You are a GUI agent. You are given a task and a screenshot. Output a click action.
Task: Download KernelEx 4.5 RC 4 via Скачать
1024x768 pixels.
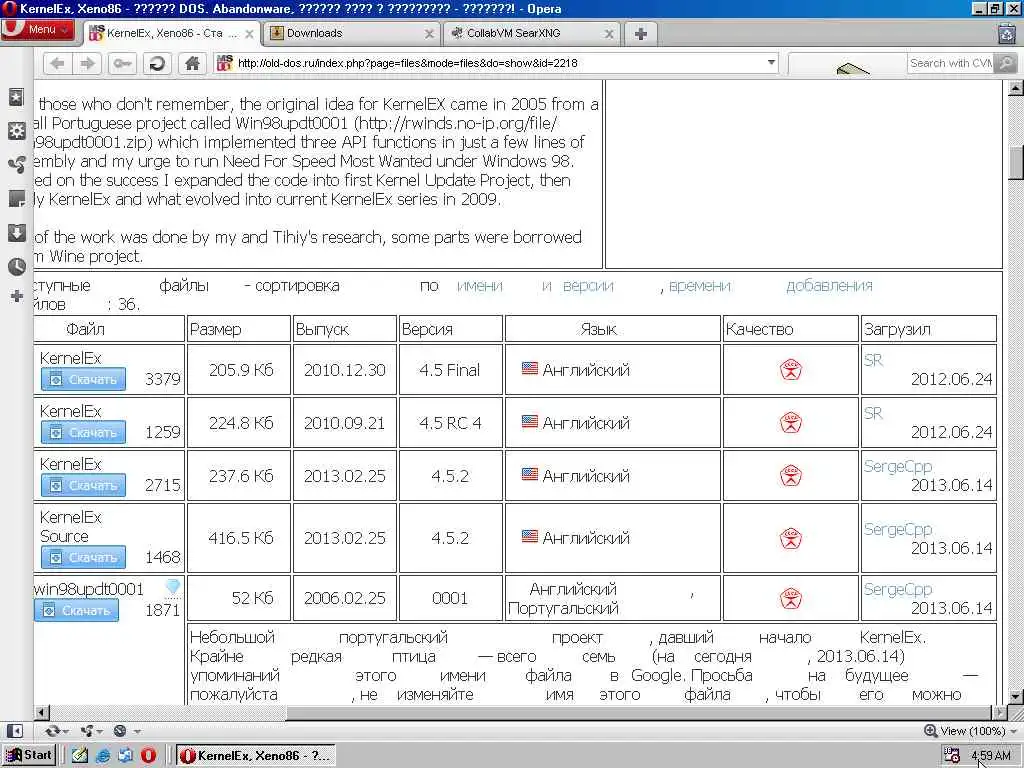tap(84, 432)
